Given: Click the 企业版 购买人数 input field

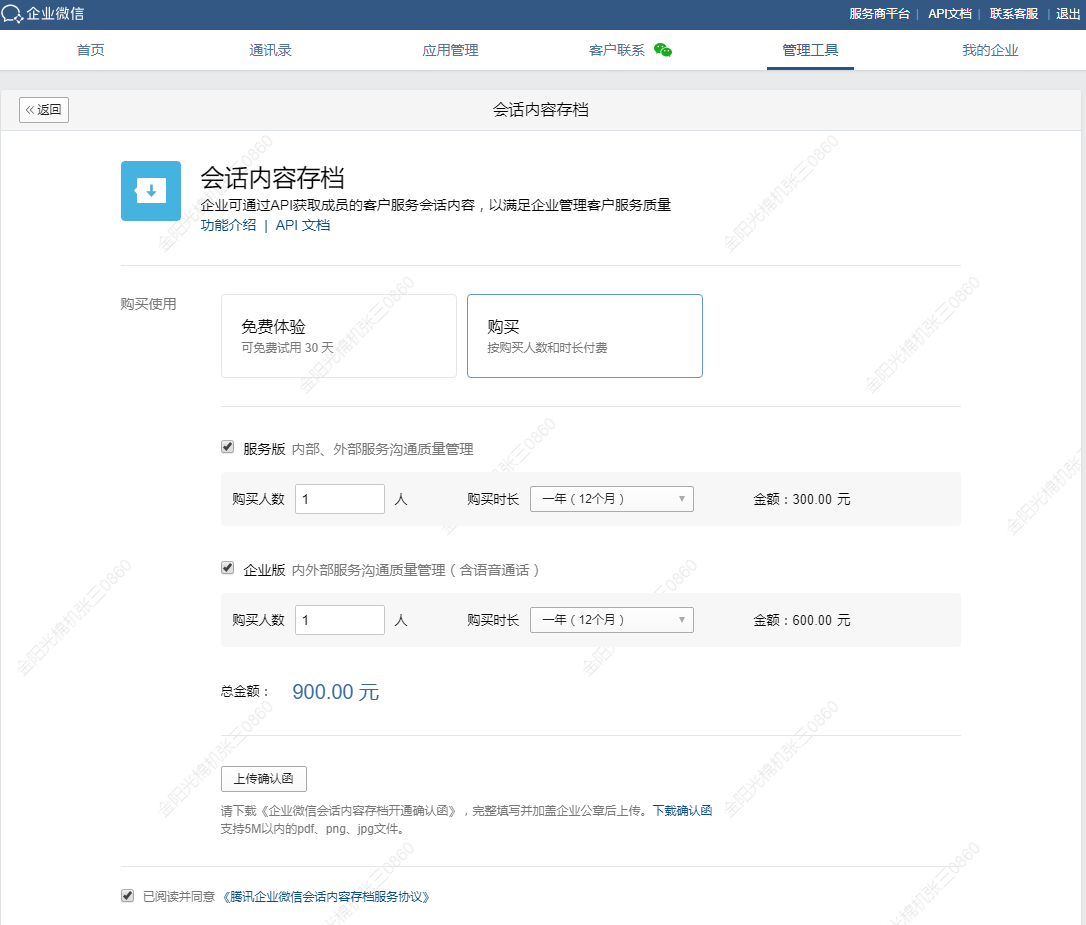Looking at the screenshot, I should 339,620.
